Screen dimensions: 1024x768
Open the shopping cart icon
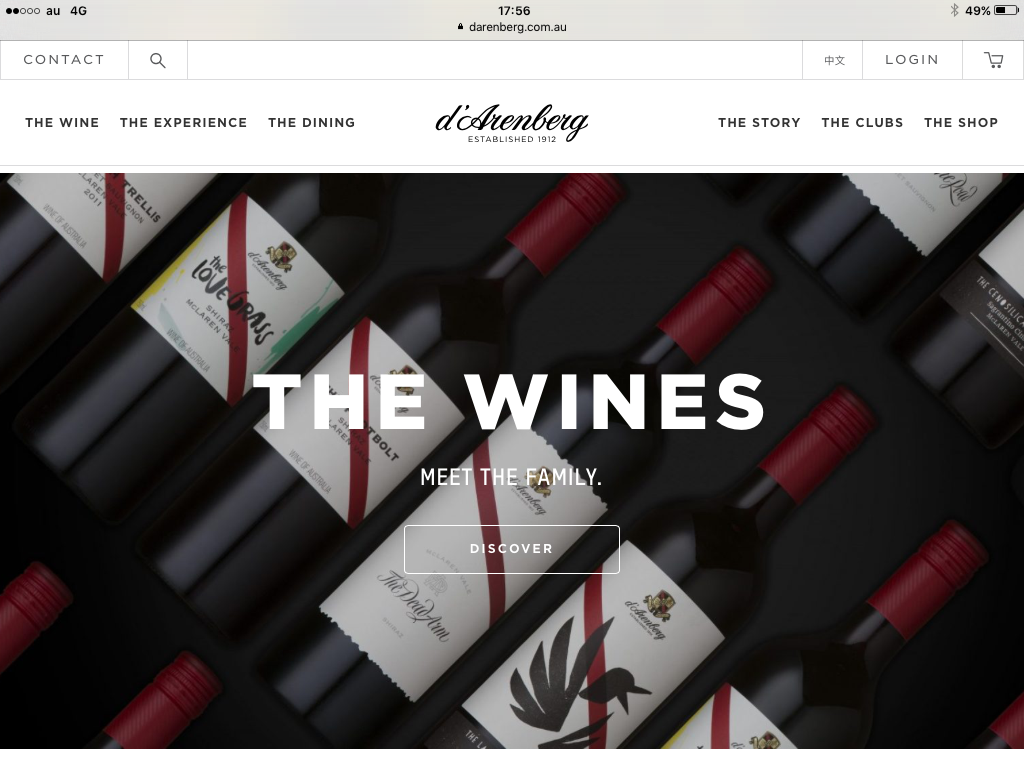coord(993,60)
